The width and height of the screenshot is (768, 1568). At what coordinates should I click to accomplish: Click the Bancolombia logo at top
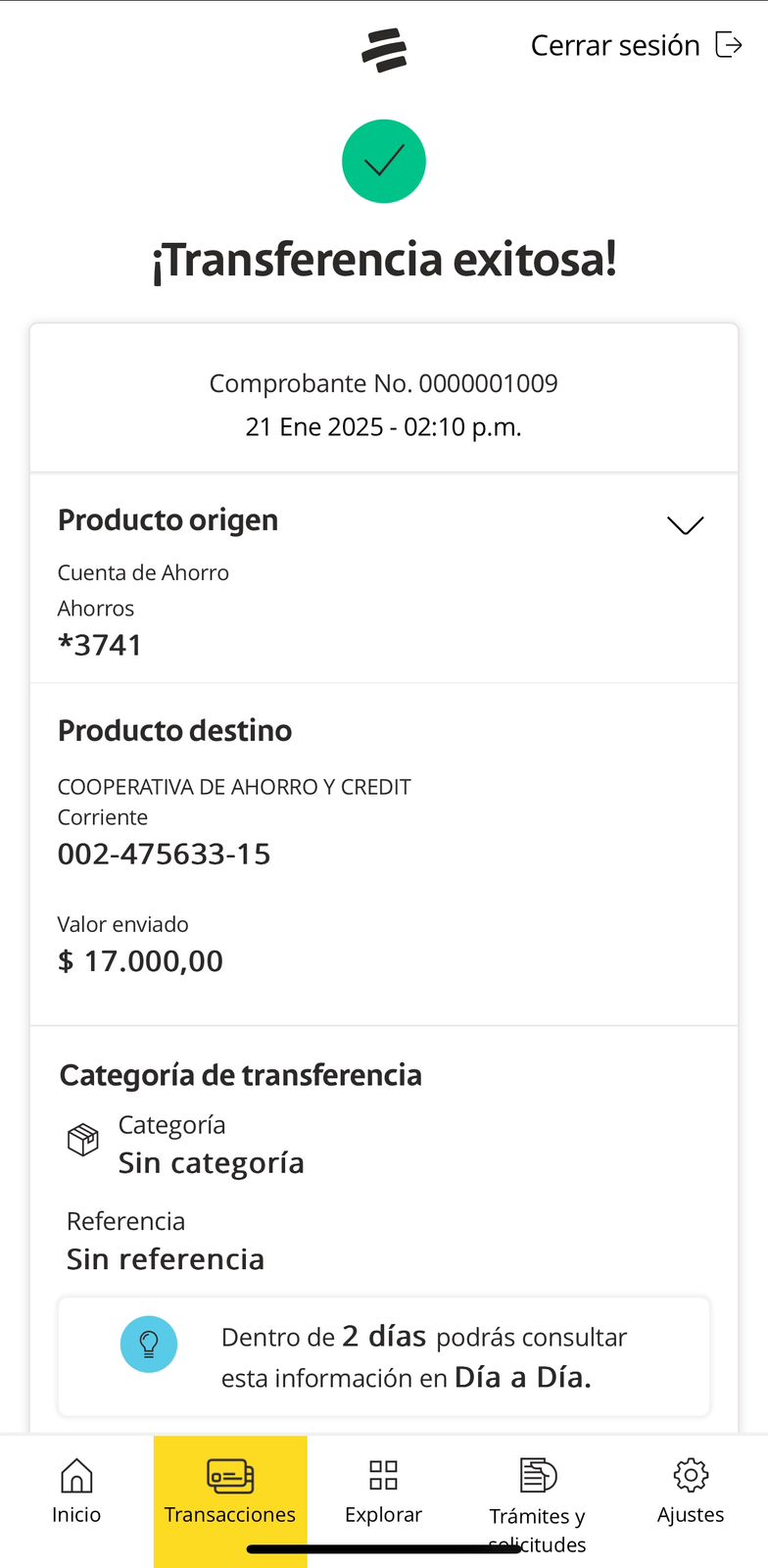pos(384,50)
